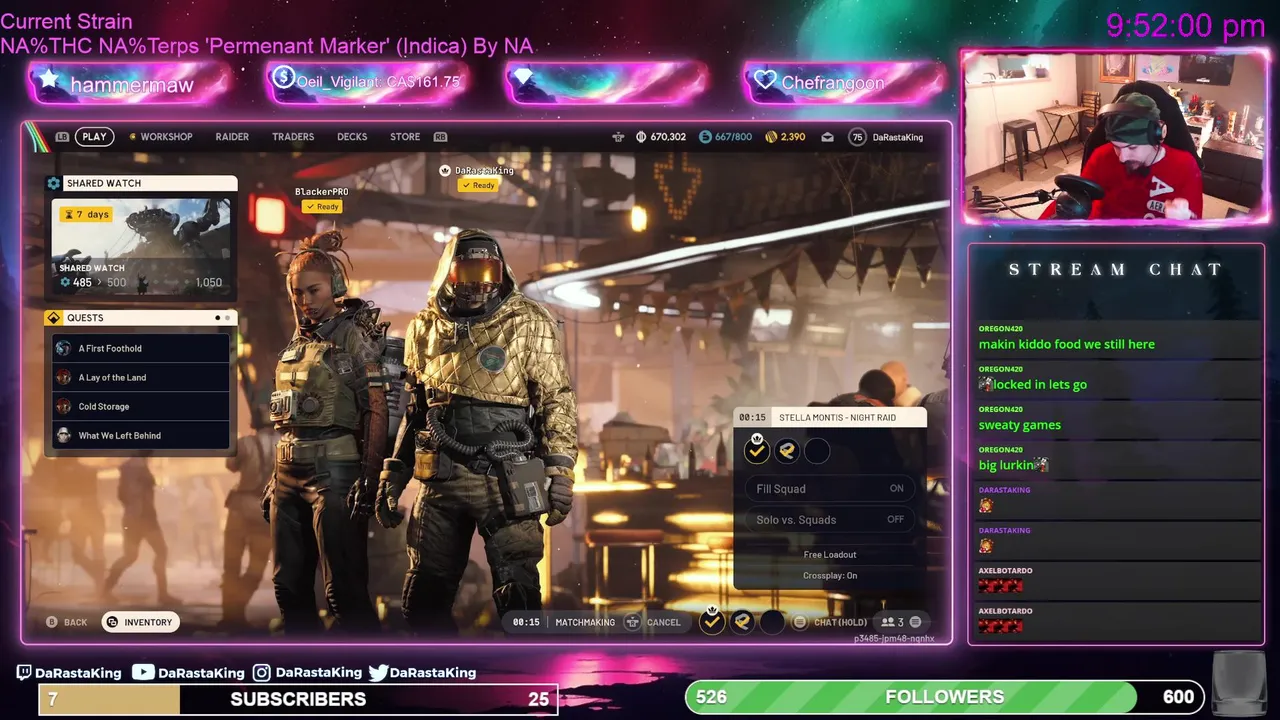The width and height of the screenshot is (1280, 720).
Task: Click Crossplay: On setting
Action: pyautogui.click(x=830, y=576)
